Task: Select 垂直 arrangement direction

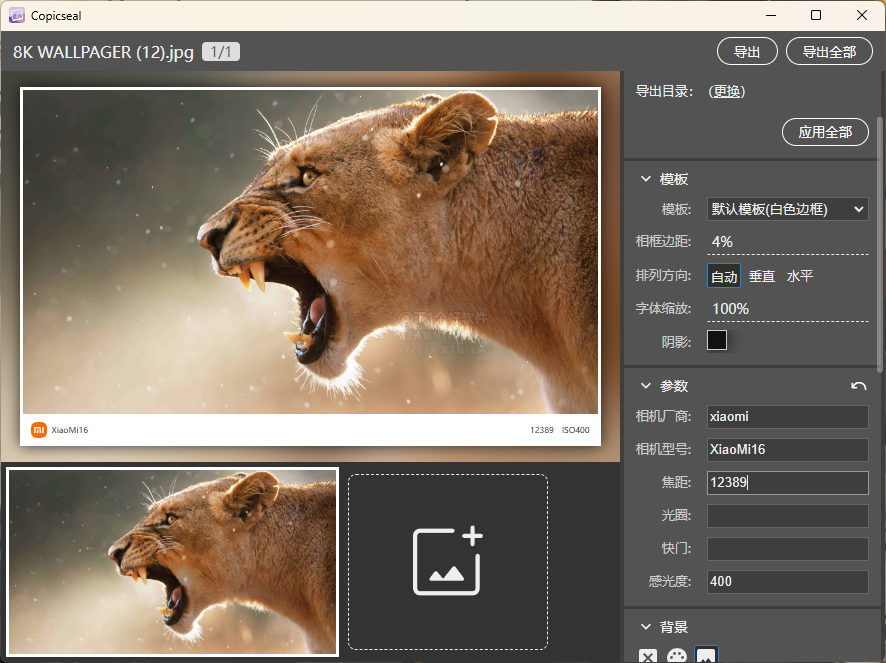Action: pos(762,276)
